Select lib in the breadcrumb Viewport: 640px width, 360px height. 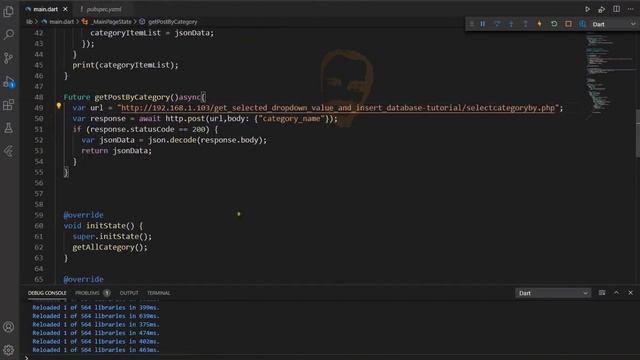pos(29,22)
